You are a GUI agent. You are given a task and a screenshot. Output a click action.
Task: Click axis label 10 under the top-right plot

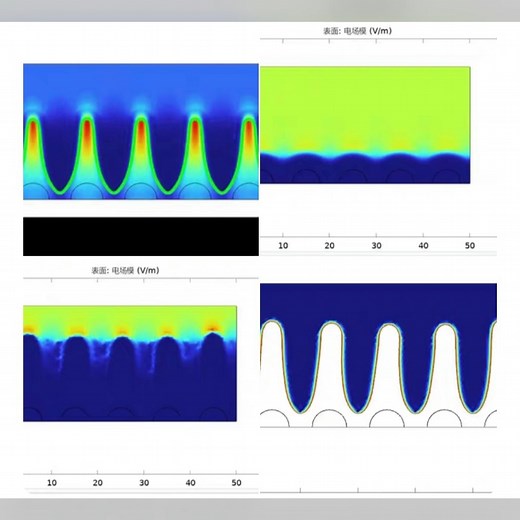(283, 246)
